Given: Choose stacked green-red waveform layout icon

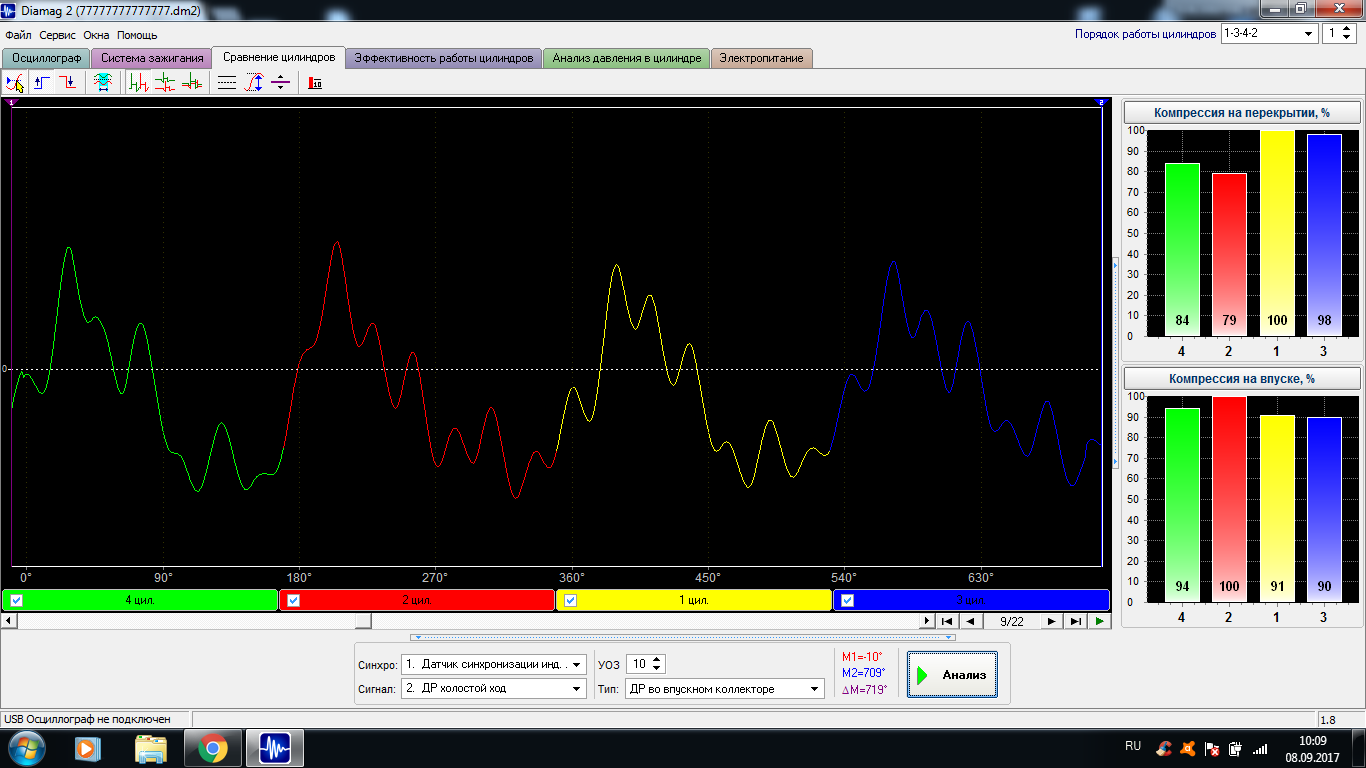Looking at the screenshot, I should (165, 83).
